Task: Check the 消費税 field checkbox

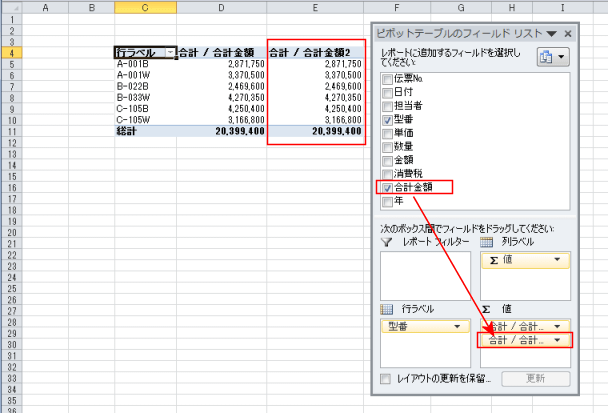Action: [387, 174]
